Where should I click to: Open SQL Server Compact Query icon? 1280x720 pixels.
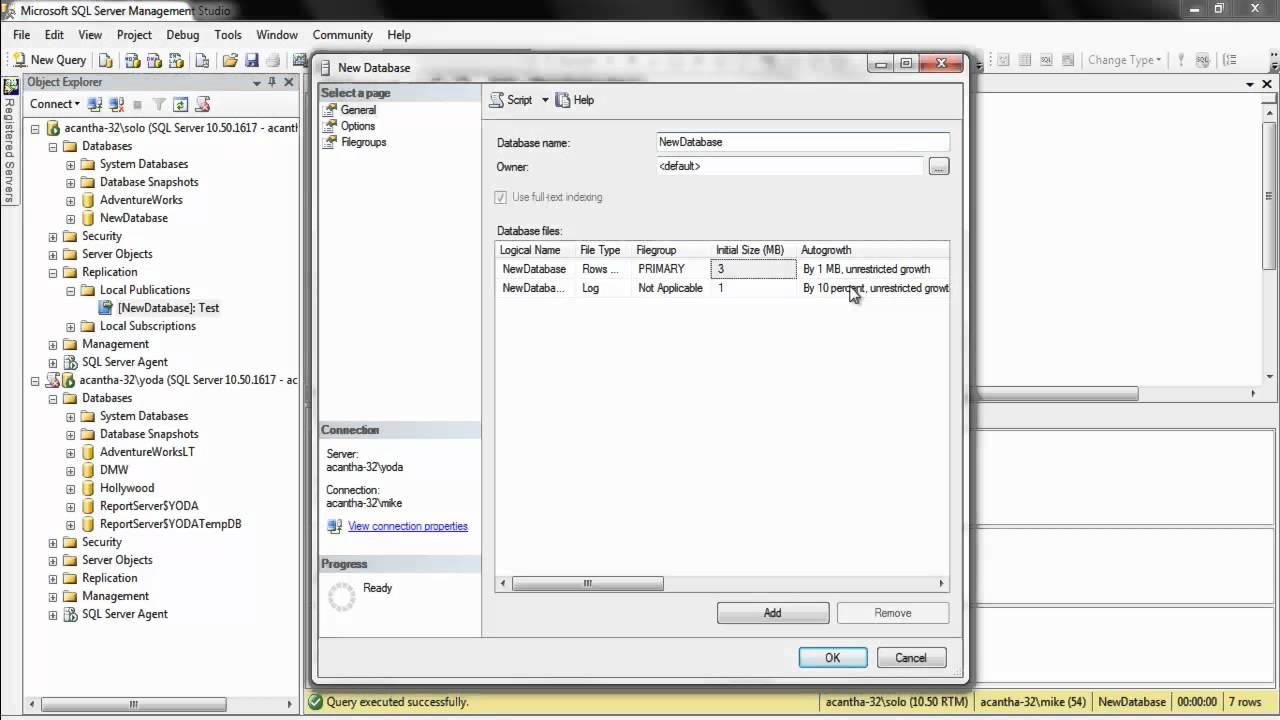[202, 60]
